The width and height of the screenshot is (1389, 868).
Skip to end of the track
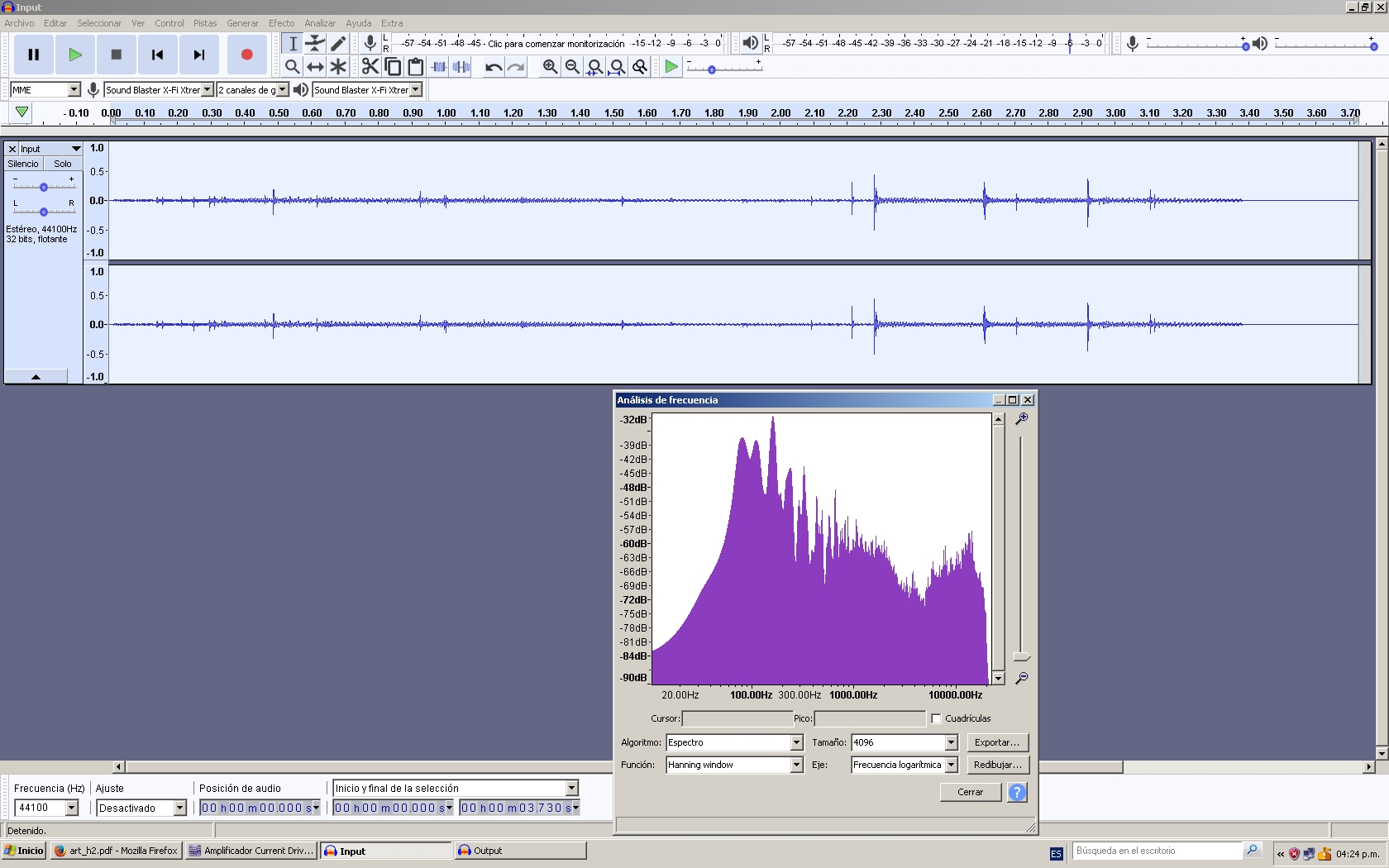(199, 55)
